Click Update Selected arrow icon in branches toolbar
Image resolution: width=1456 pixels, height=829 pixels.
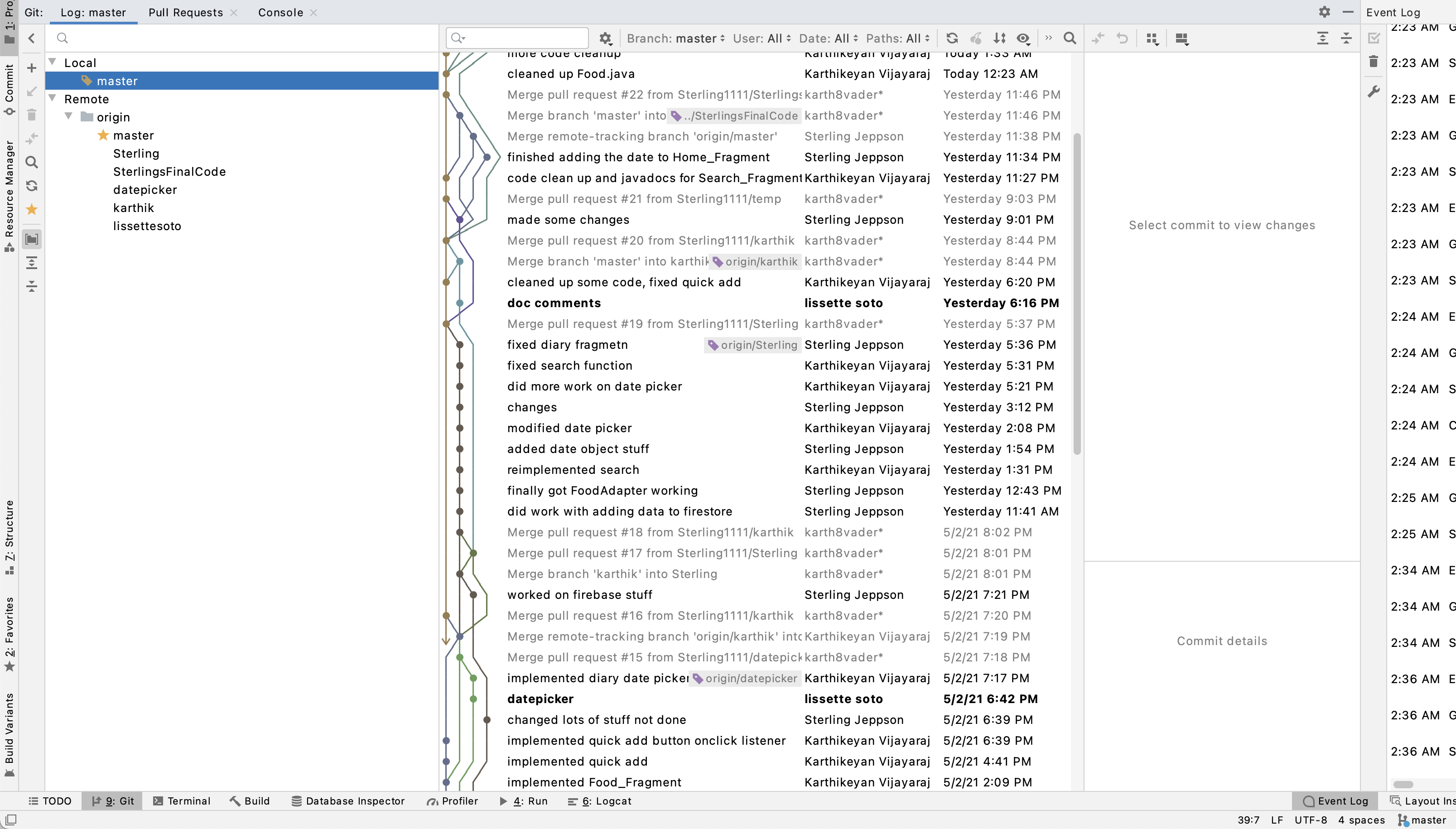coord(32,92)
